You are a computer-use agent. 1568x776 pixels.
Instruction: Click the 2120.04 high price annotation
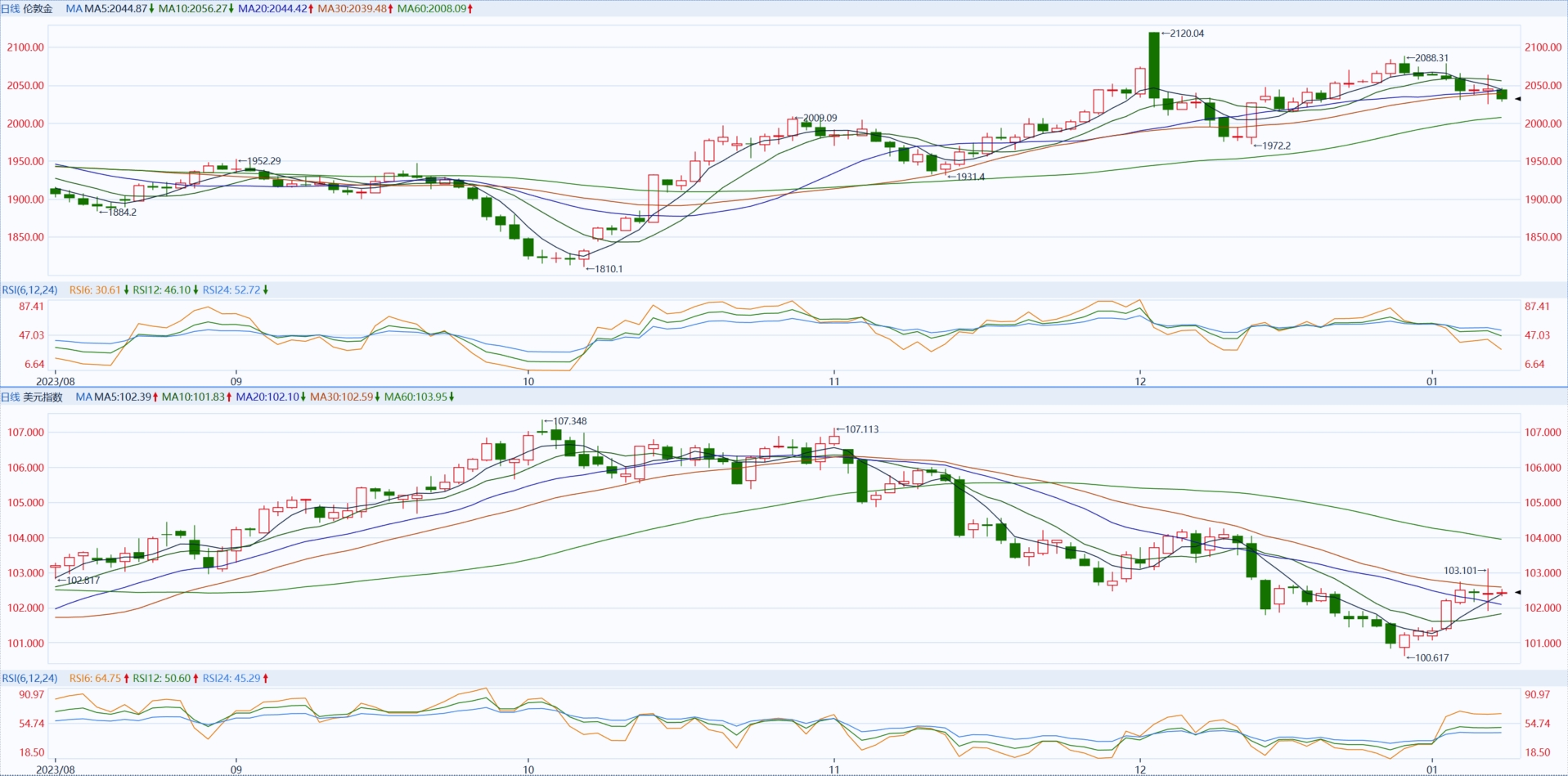[x=1187, y=34]
